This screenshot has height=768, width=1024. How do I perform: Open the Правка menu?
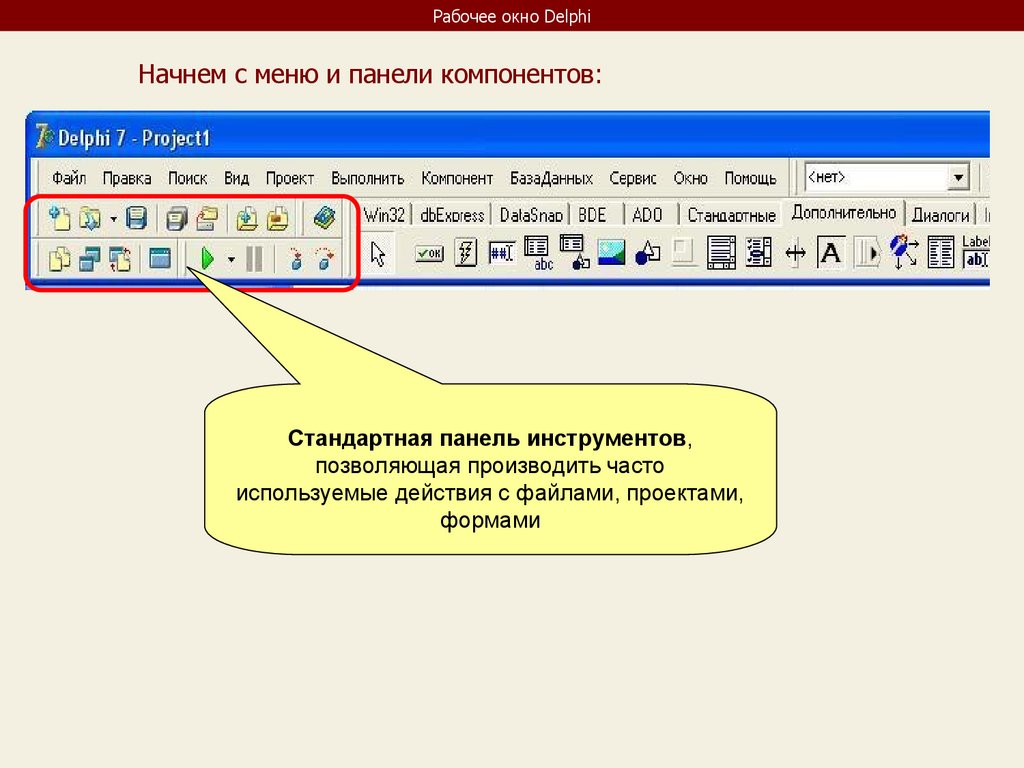[127, 178]
